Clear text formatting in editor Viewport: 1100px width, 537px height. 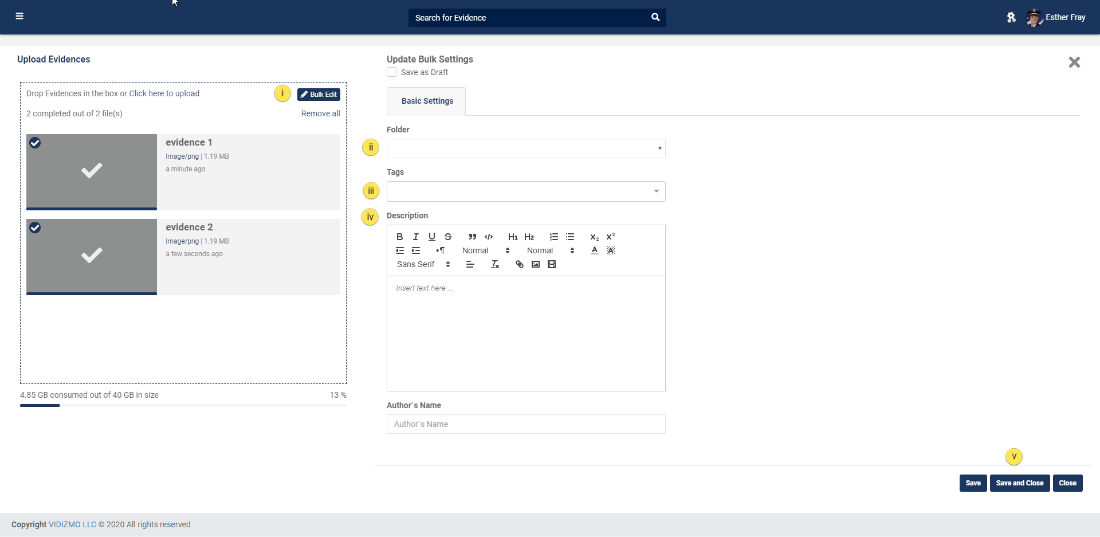(x=495, y=264)
